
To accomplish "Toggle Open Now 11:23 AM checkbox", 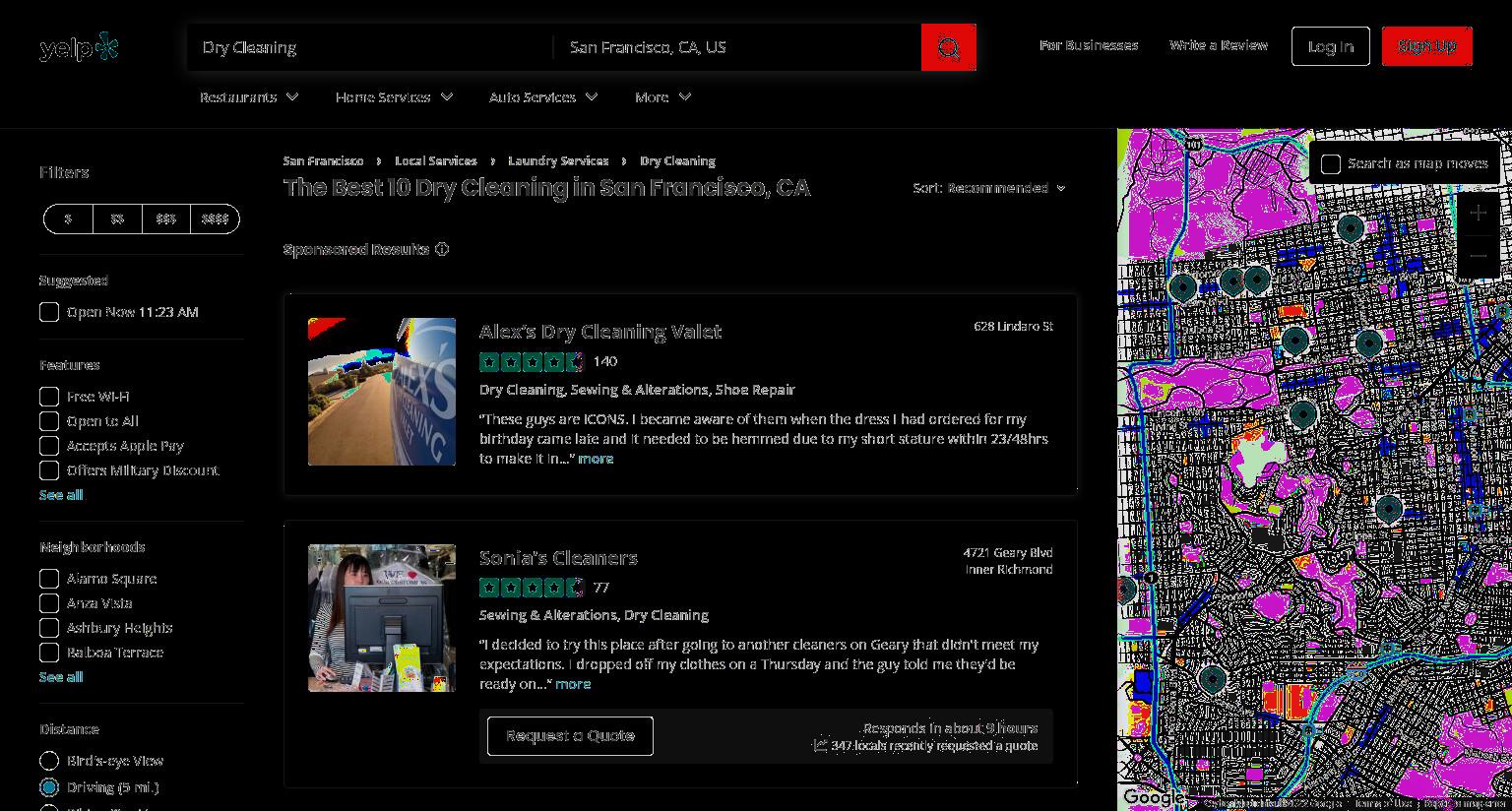I will coord(49,312).
